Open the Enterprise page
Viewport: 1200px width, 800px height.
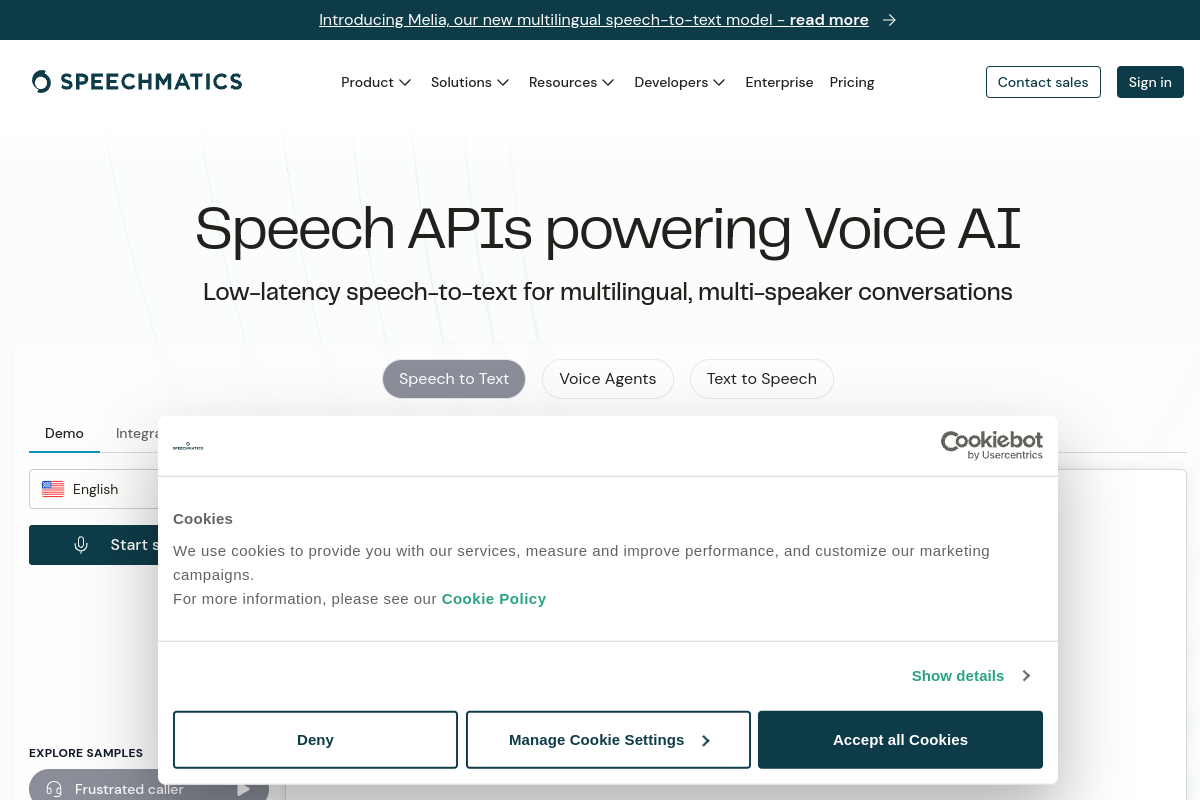(x=779, y=82)
